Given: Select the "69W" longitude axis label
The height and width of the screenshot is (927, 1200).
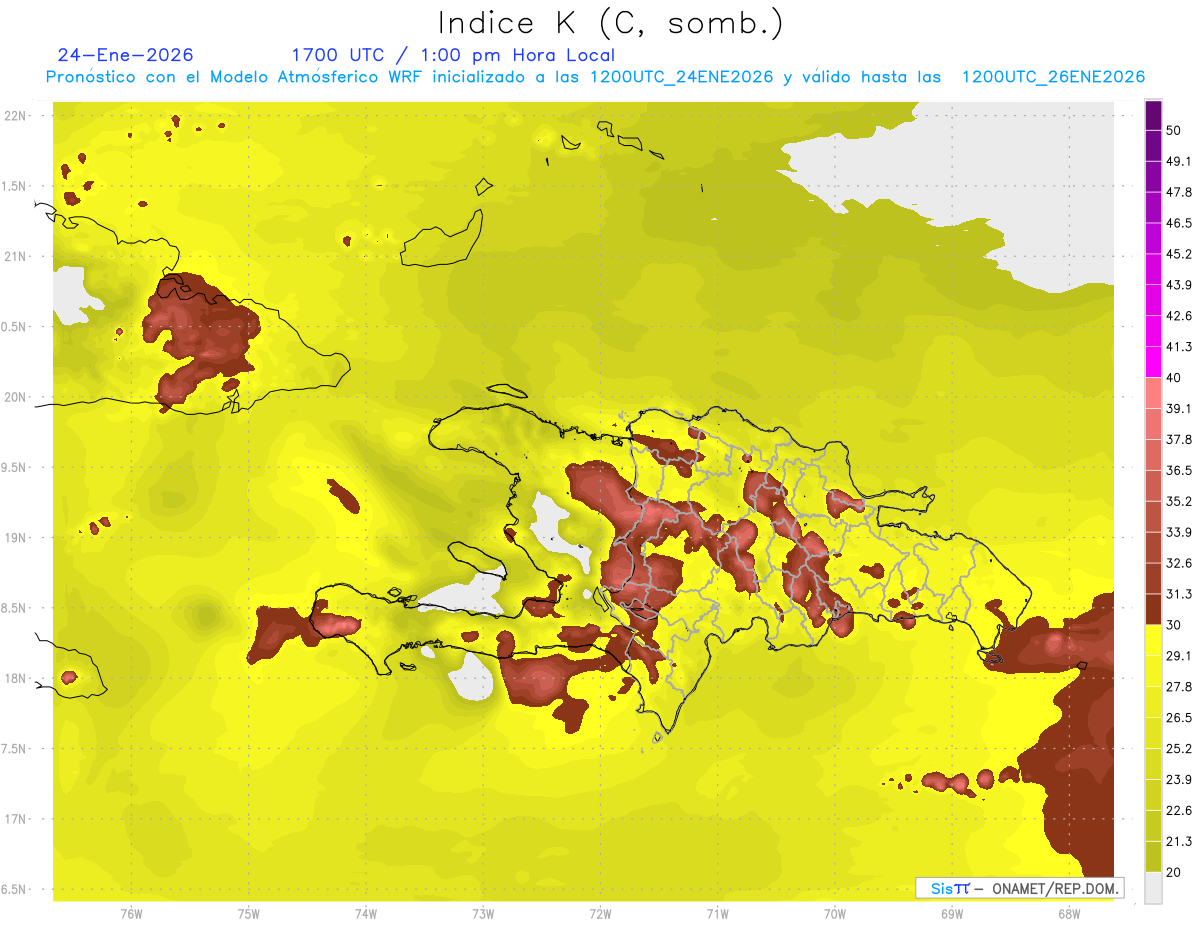Looking at the screenshot, I should pos(952,914).
